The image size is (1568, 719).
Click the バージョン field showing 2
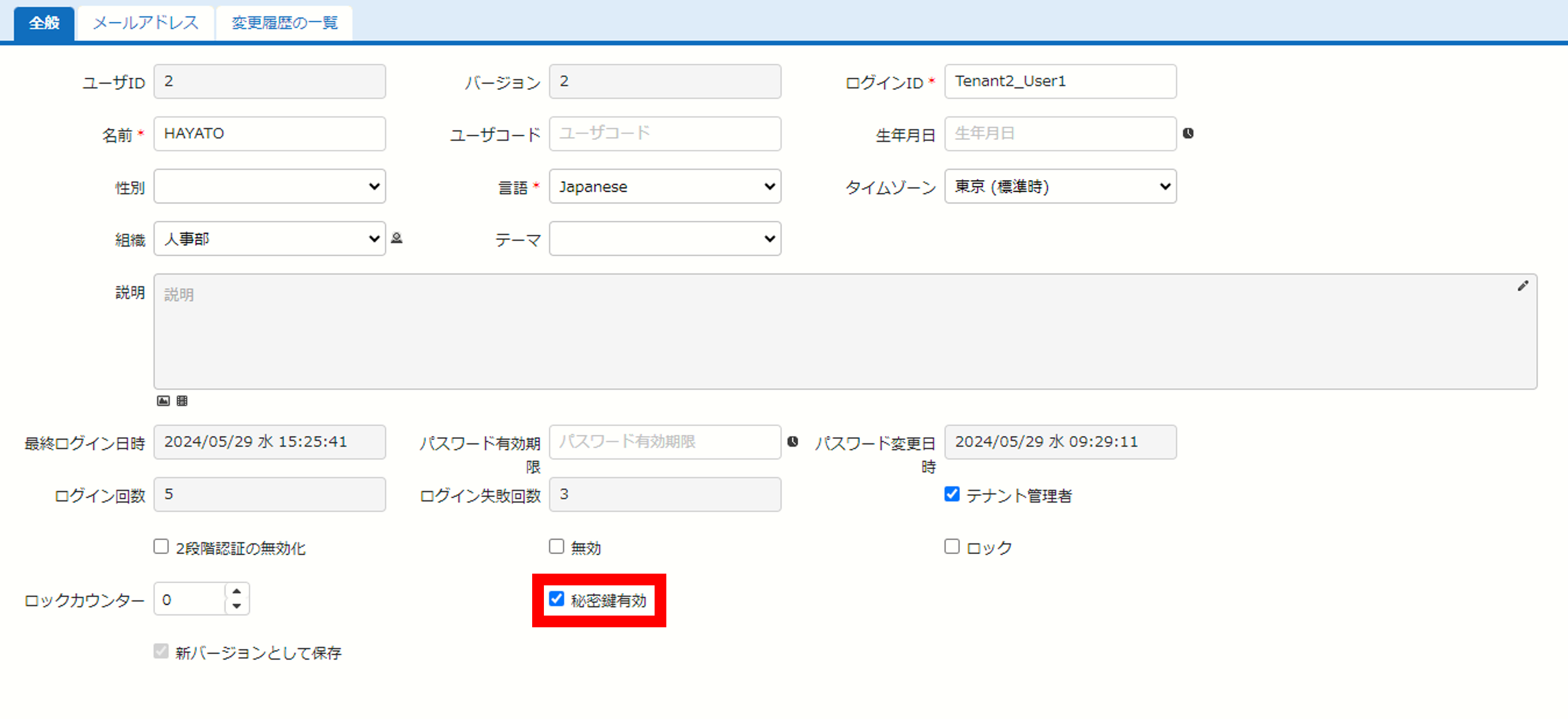coord(665,82)
